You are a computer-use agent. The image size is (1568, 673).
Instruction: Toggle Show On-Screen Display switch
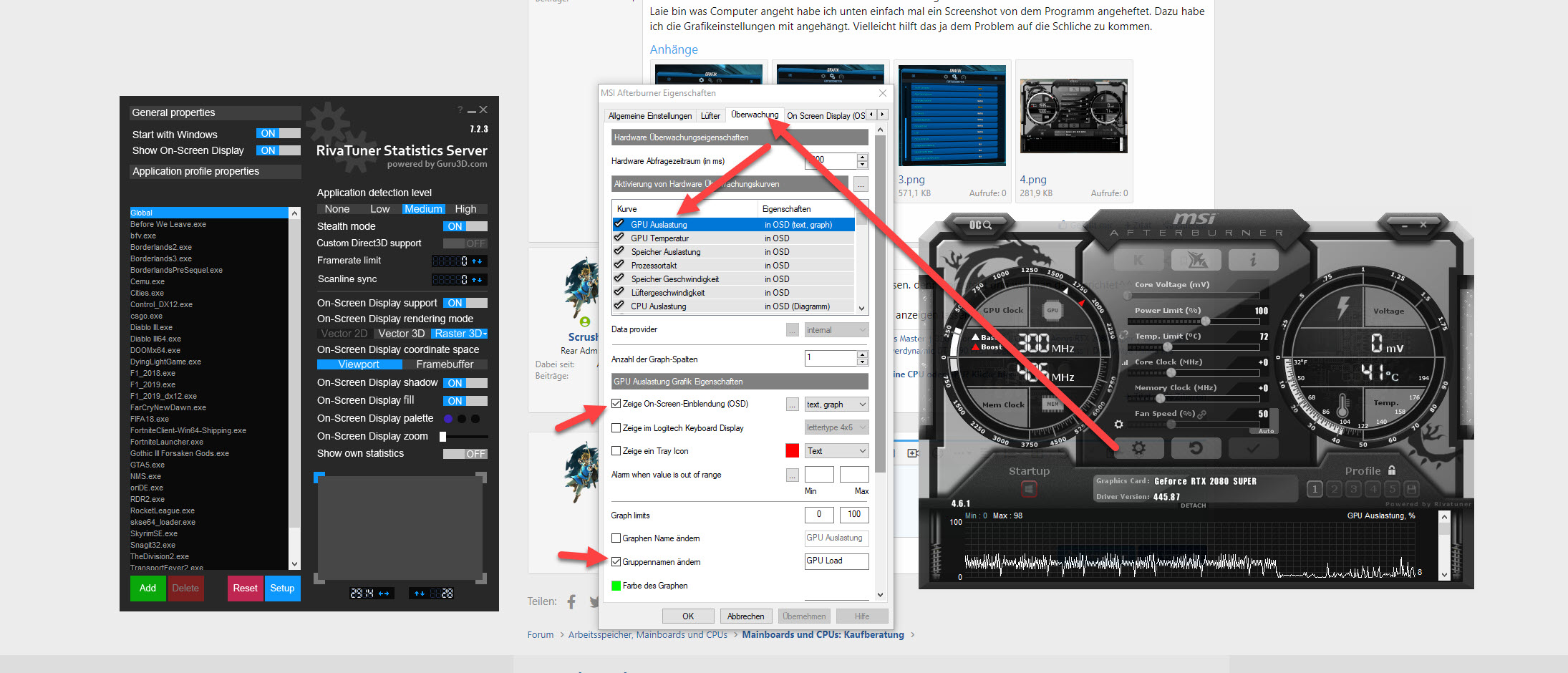coord(279,150)
